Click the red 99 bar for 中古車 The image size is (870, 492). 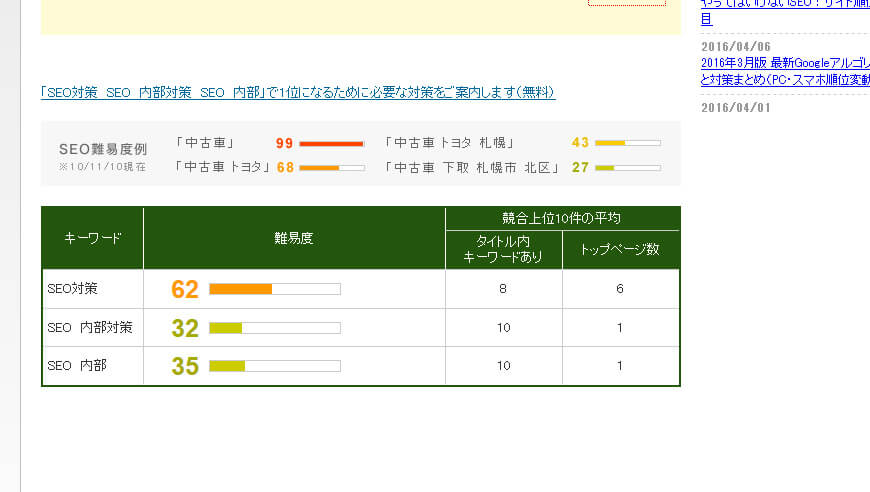coord(331,143)
